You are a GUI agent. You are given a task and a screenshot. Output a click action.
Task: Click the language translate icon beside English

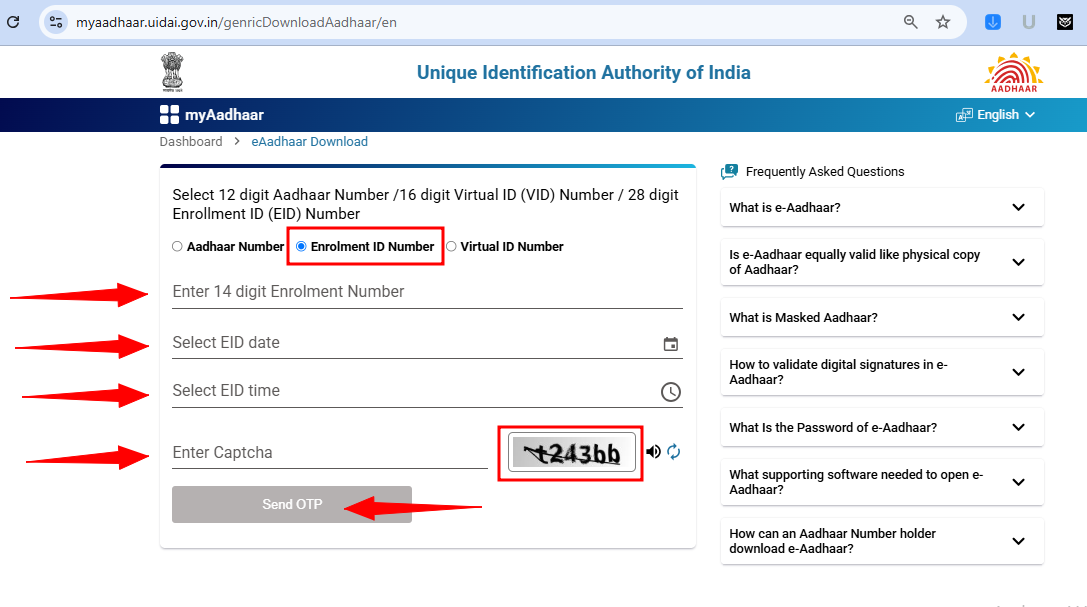coord(964,115)
